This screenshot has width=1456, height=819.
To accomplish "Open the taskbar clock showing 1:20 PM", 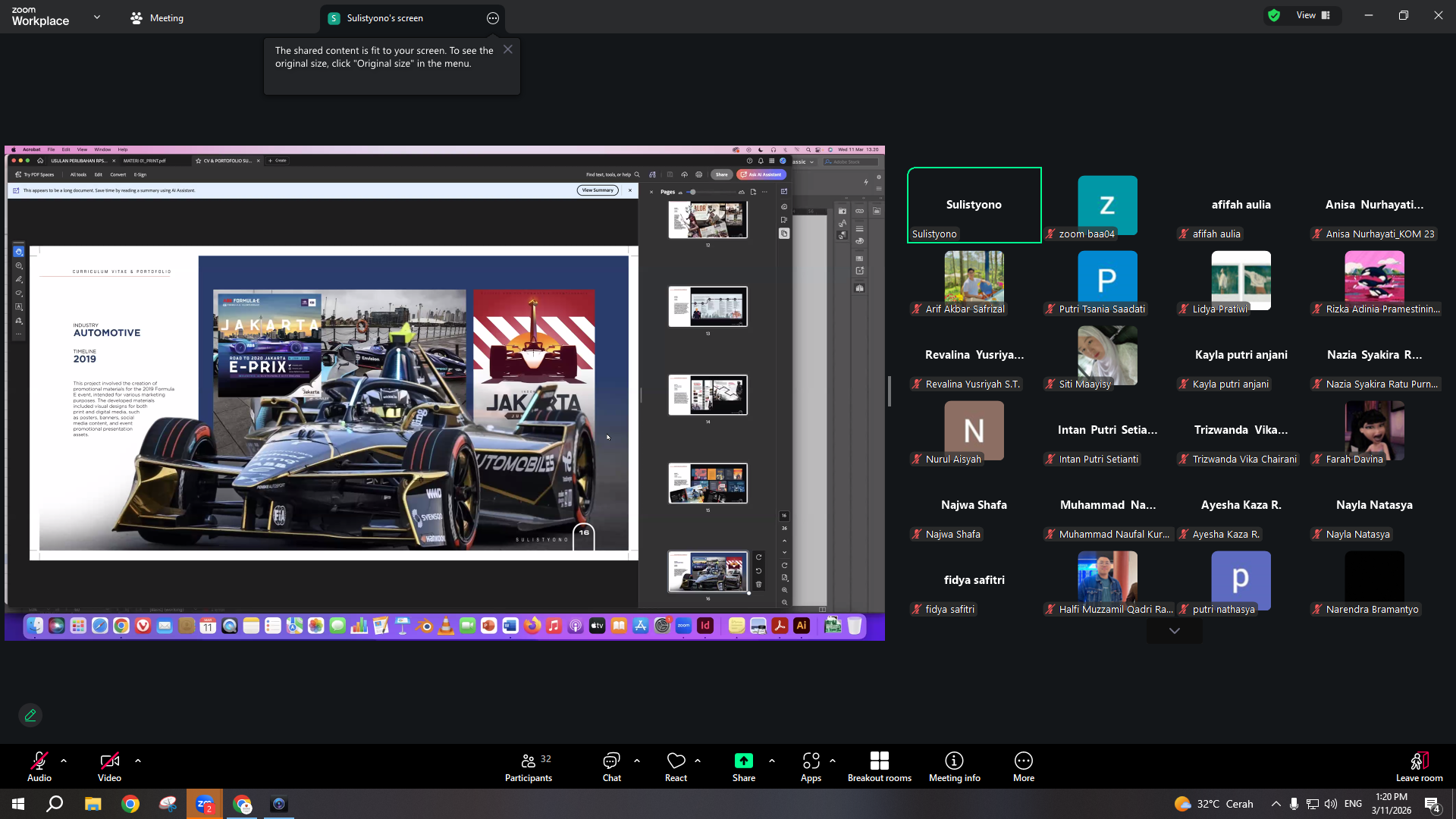I will 1391,804.
